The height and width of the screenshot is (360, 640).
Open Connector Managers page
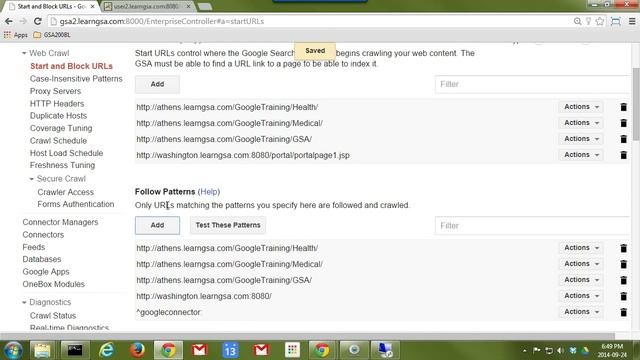click(60, 222)
